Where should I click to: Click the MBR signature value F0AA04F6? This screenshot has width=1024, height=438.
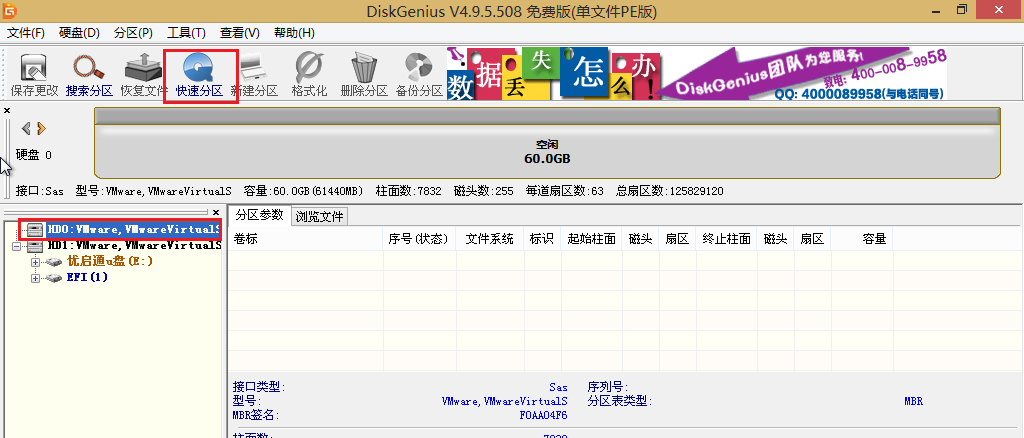tap(543, 415)
